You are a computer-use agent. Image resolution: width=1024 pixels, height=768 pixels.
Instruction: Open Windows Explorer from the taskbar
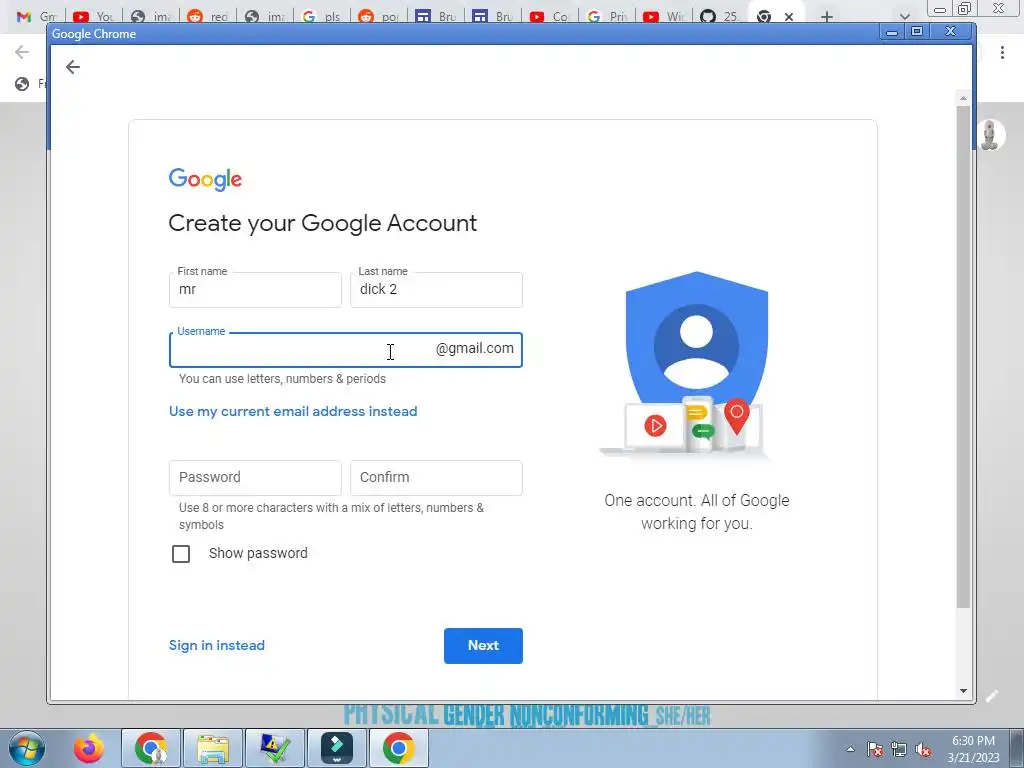pyautogui.click(x=213, y=748)
